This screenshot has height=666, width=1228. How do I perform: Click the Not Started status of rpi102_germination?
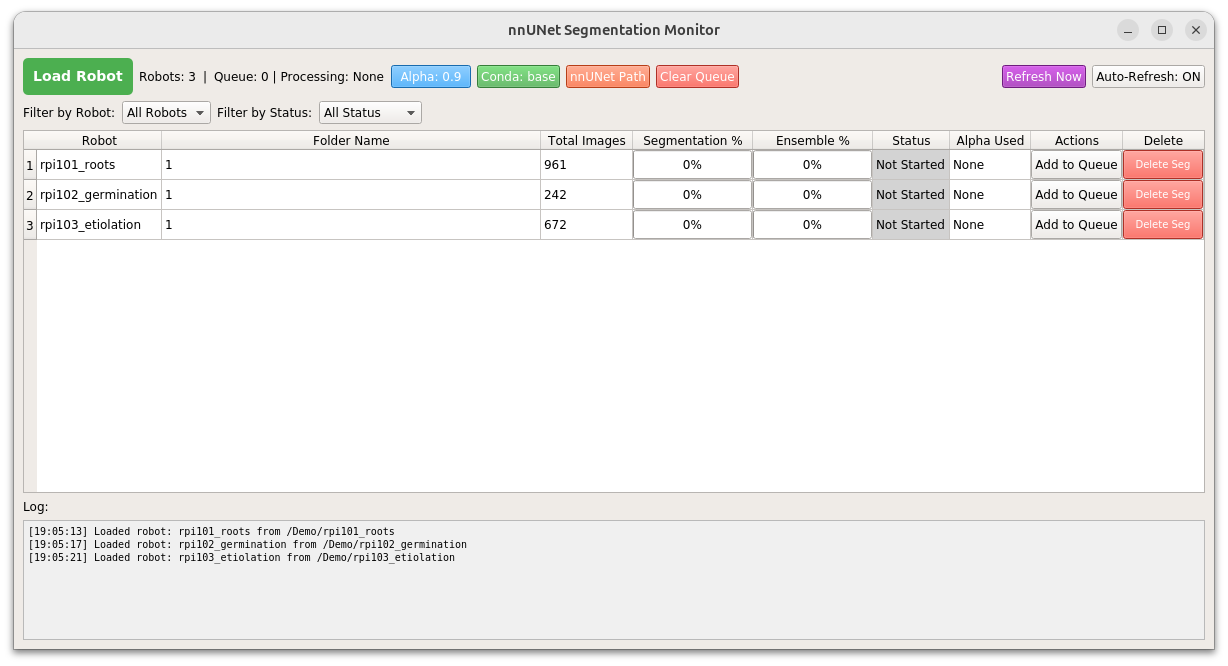tap(910, 194)
